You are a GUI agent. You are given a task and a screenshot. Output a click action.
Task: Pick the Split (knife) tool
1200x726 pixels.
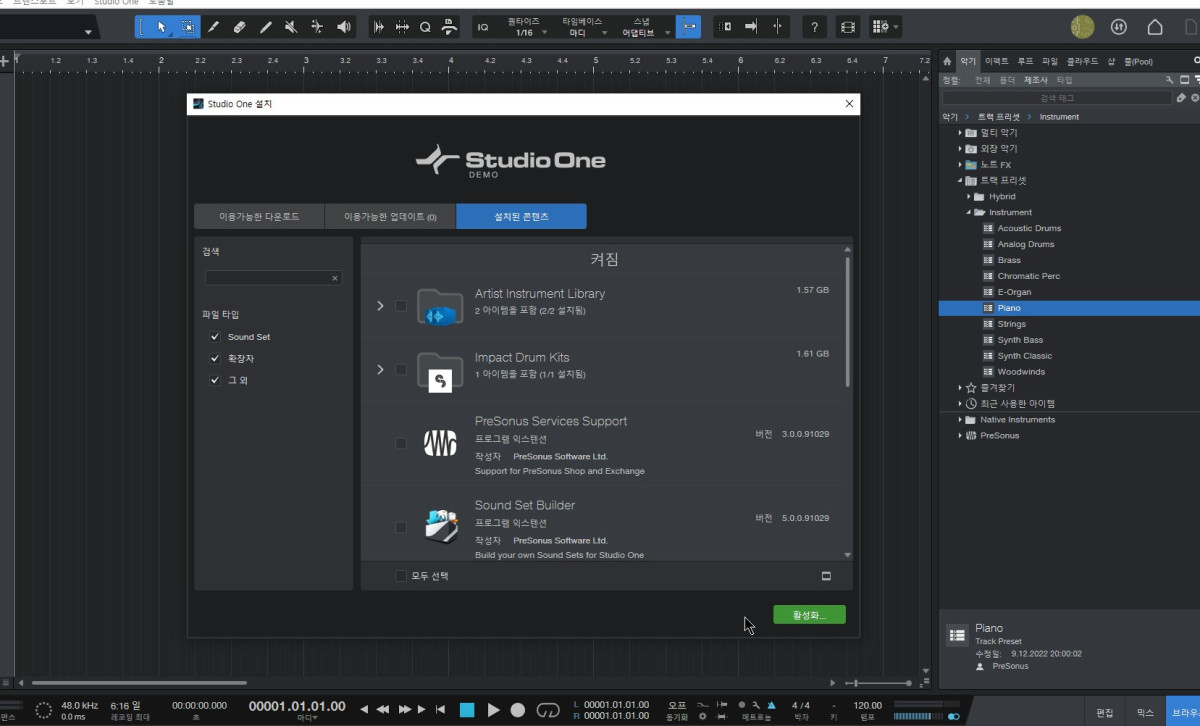pos(213,27)
